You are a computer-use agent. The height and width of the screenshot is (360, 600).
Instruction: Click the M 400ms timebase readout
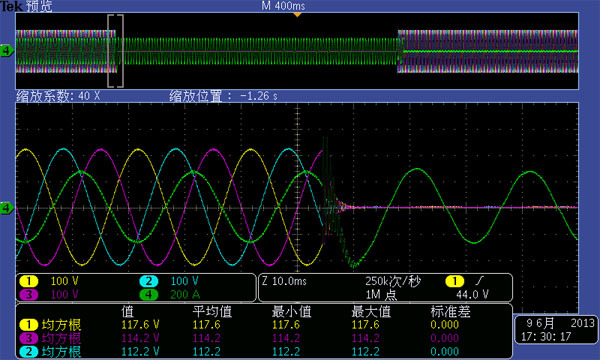click(284, 6)
